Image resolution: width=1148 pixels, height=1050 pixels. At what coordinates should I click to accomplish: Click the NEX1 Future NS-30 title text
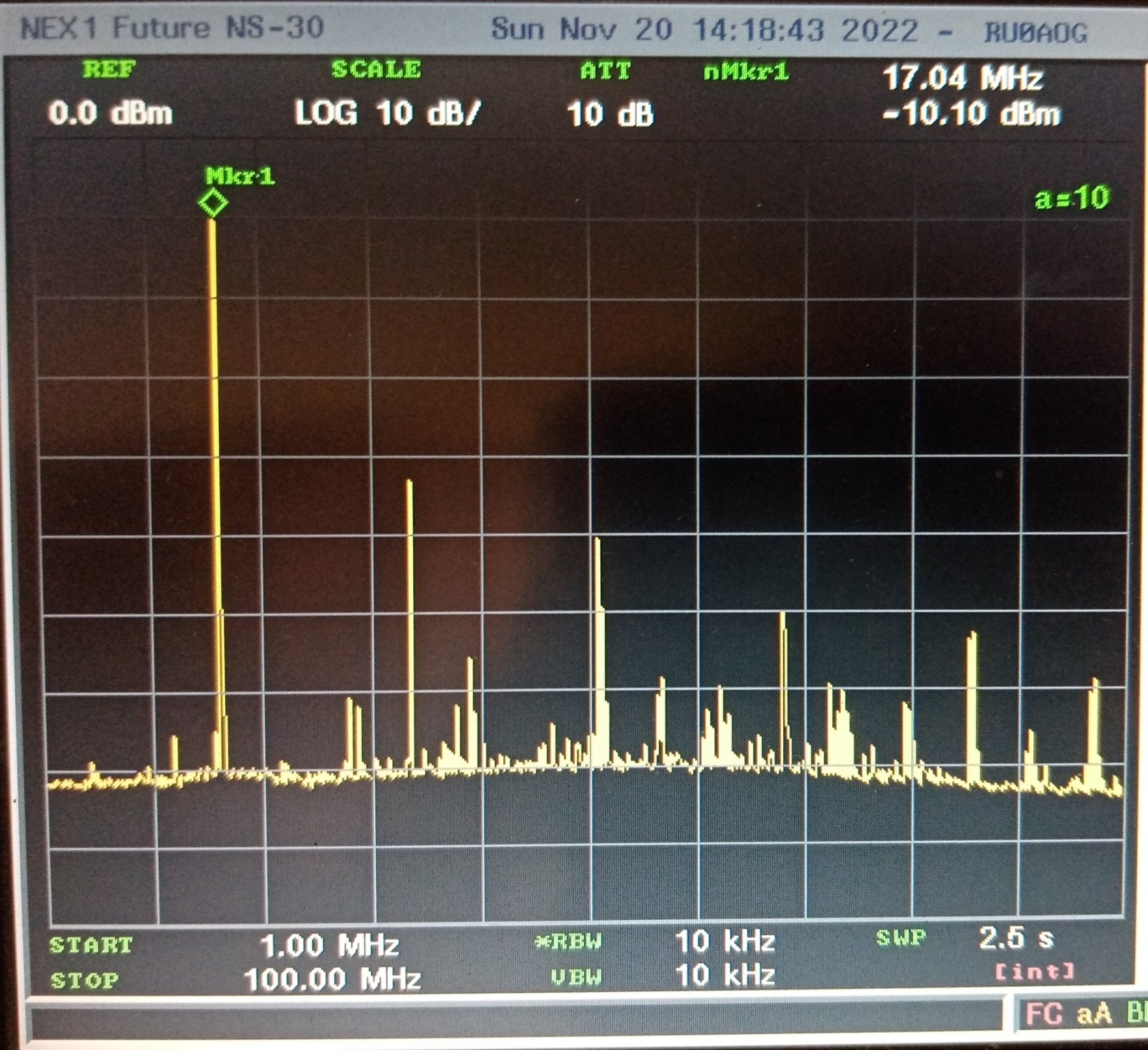173,29
